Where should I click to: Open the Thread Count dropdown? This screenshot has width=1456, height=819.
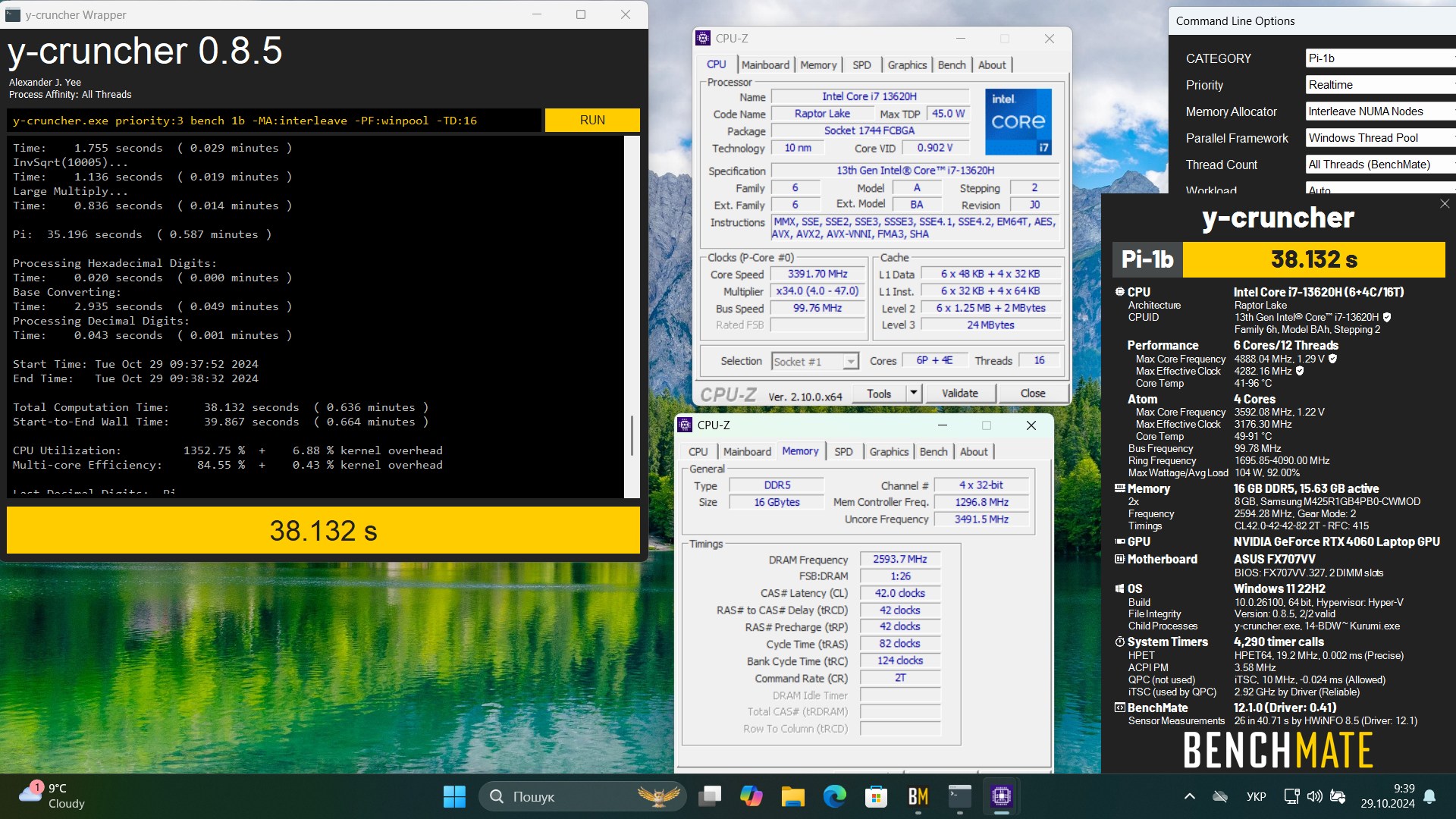[x=1380, y=165]
